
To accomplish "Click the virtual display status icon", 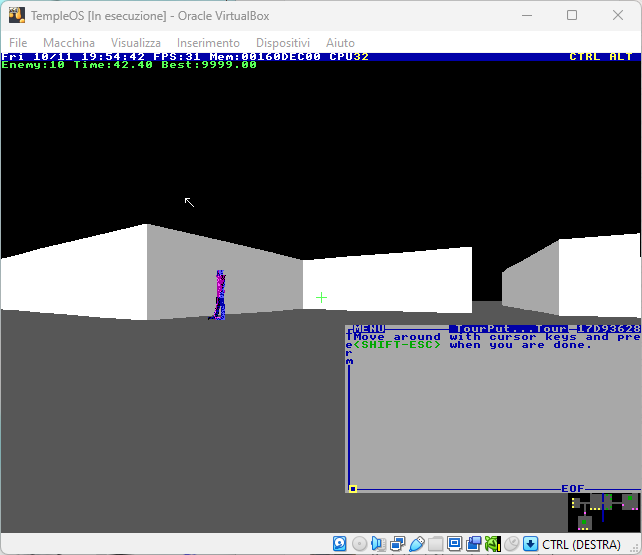I will (453, 544).
